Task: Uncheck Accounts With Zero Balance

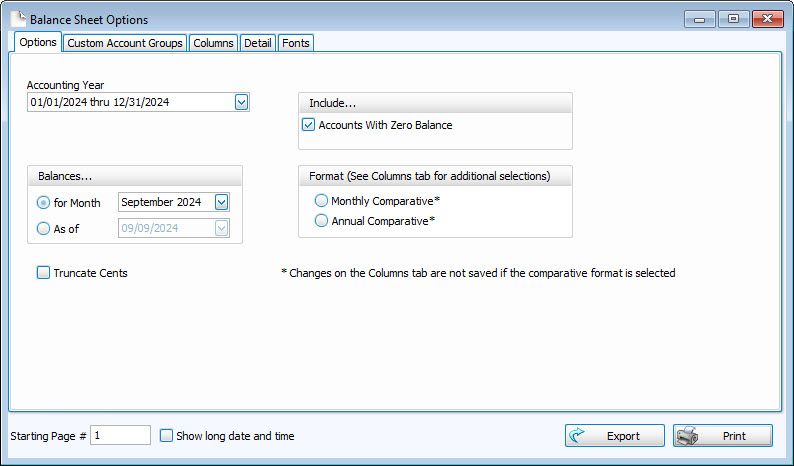Action: tap(308, 125)
